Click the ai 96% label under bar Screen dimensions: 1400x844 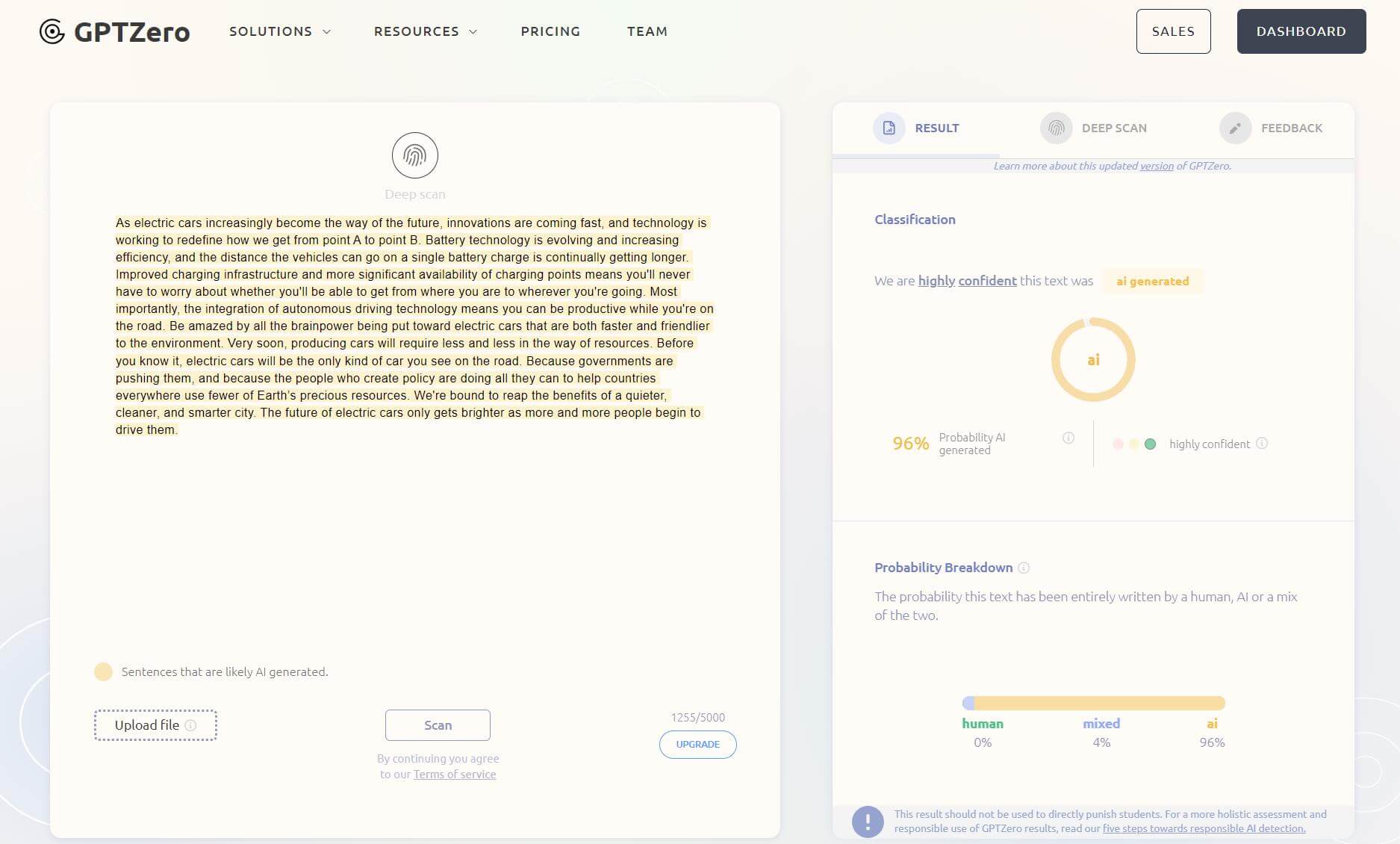1212,733
